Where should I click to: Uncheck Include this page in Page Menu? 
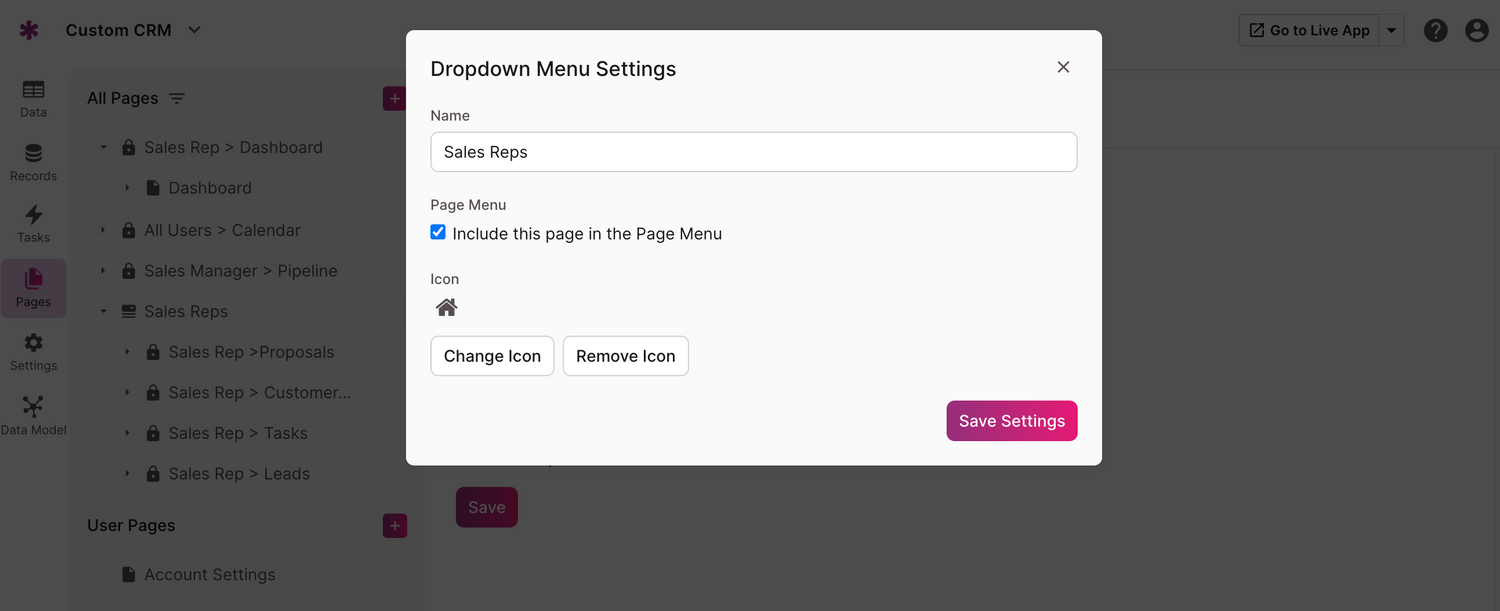tap(438, 232)
